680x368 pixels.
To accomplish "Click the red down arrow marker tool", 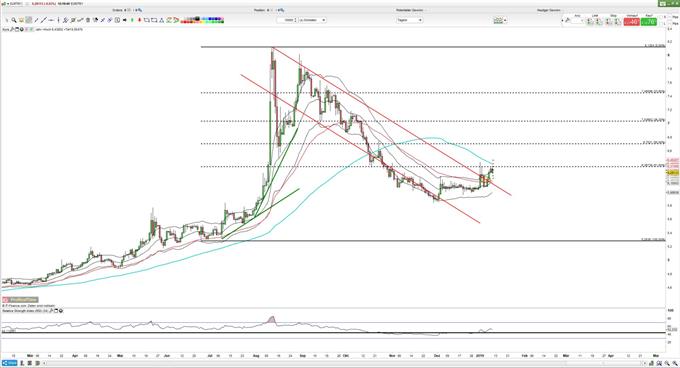I will click(139, 20).
